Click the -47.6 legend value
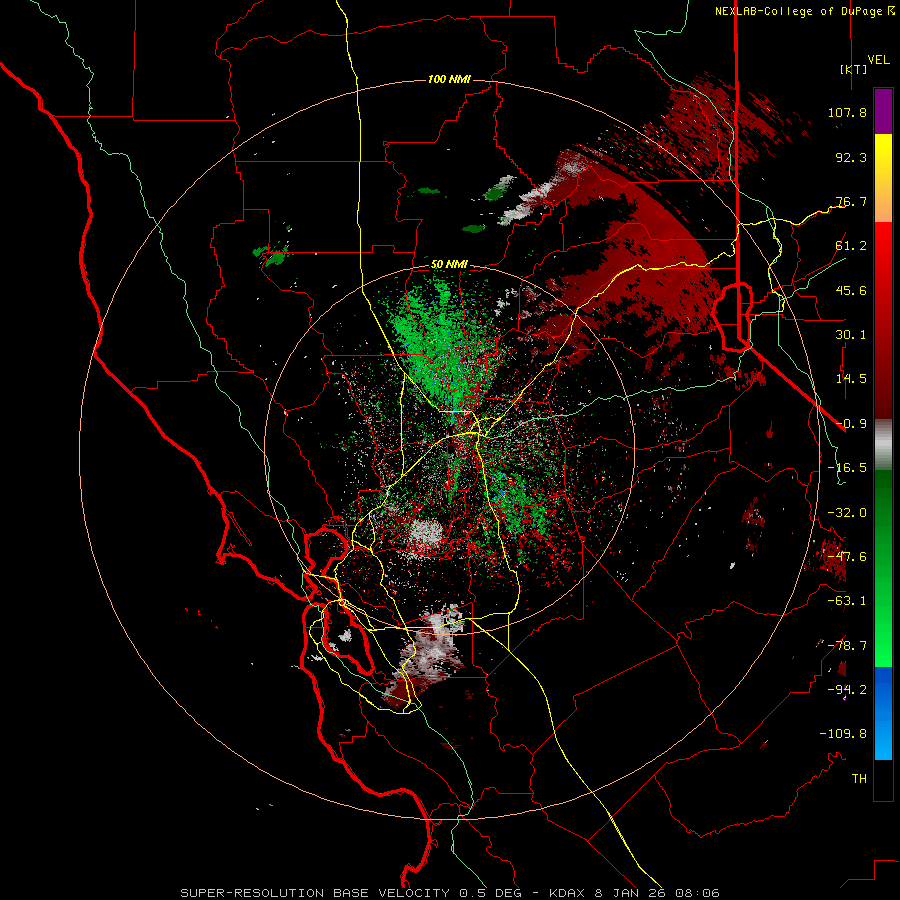This screenshot has width=900, height=900. 847,557
